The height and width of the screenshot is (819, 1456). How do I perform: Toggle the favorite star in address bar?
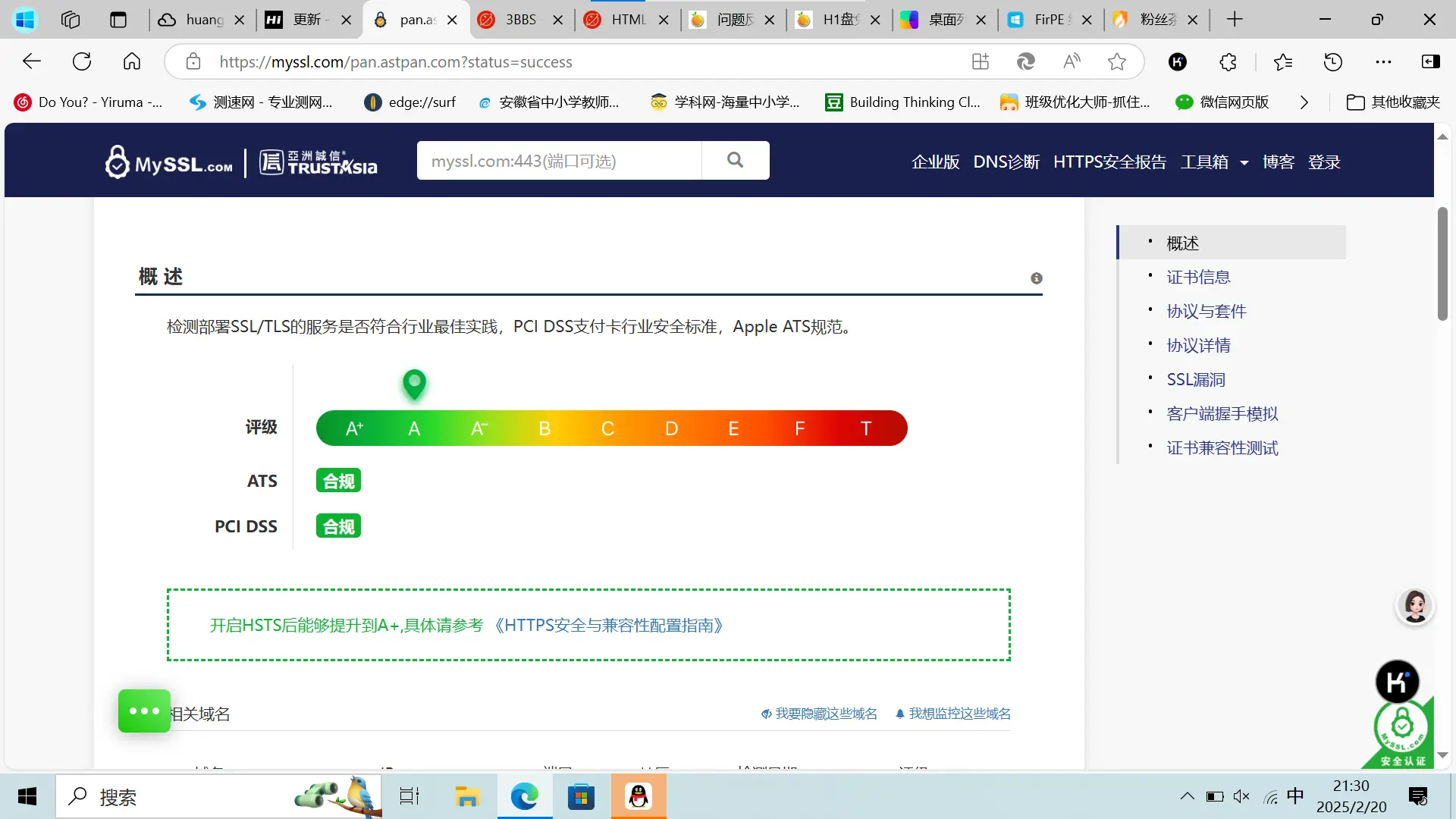(x=1117, y=61)
